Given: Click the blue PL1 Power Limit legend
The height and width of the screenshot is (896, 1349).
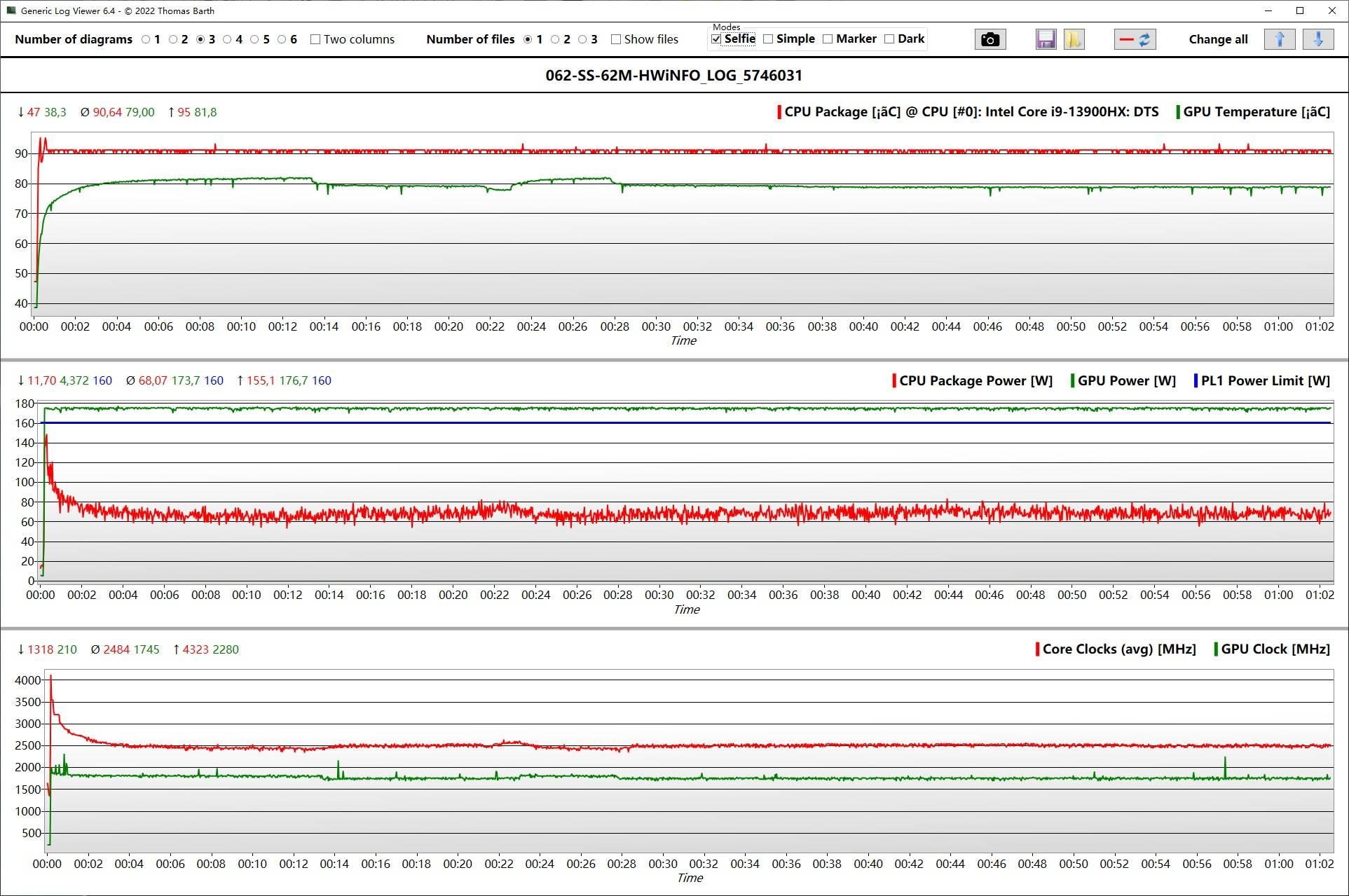Looking at the screenshot, I should 1264,381.
